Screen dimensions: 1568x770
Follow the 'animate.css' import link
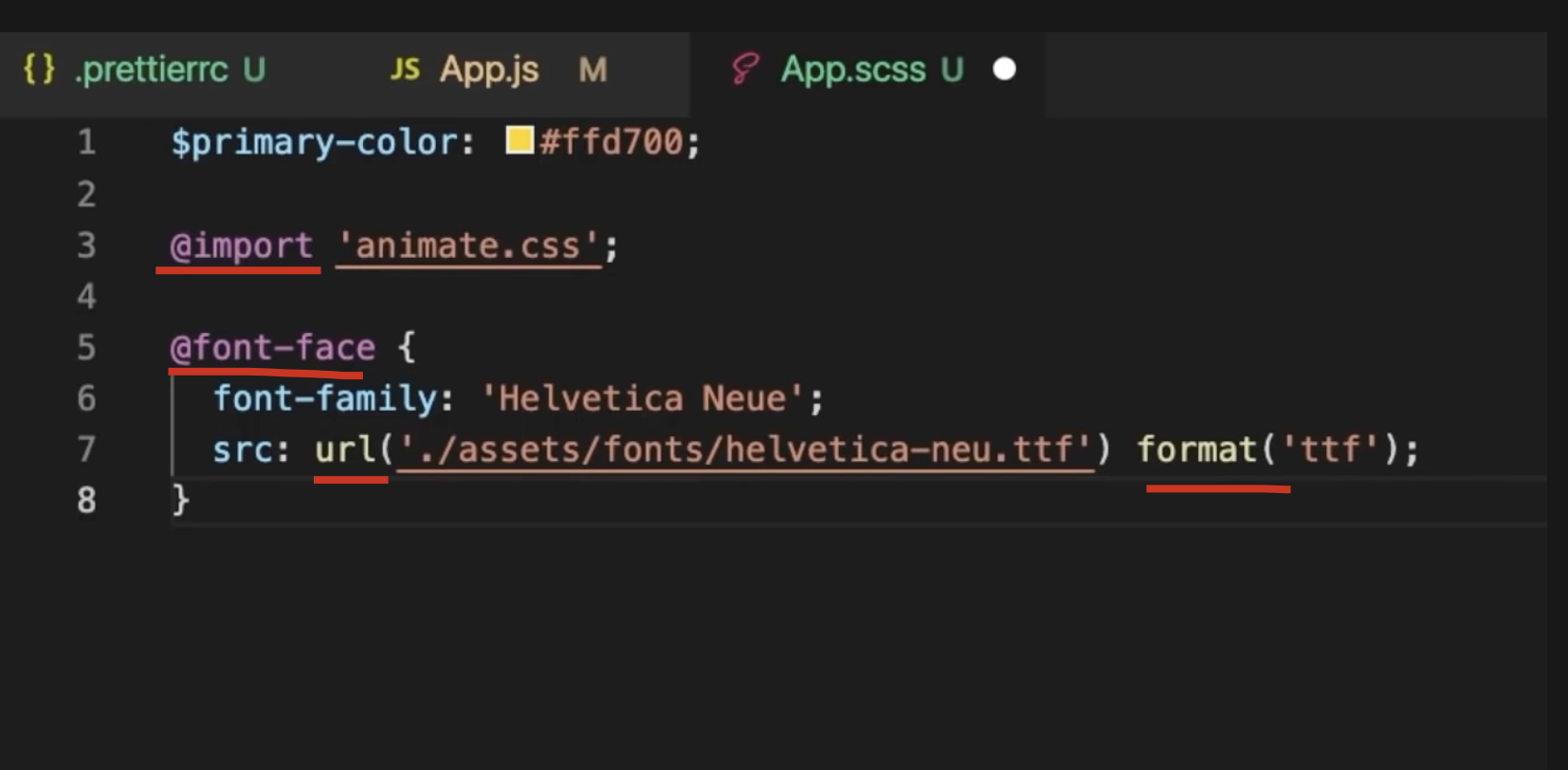coord(468,247)
